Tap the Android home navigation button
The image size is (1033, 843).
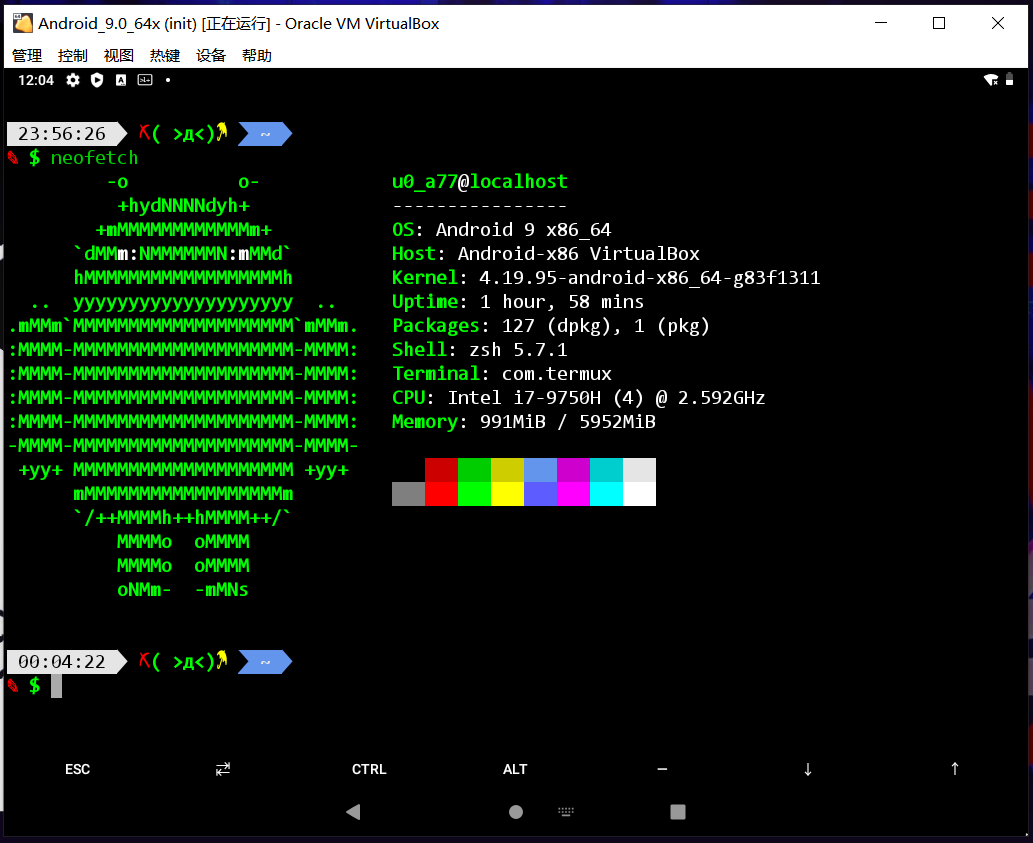pyautogui.click(x=516, y=812)
